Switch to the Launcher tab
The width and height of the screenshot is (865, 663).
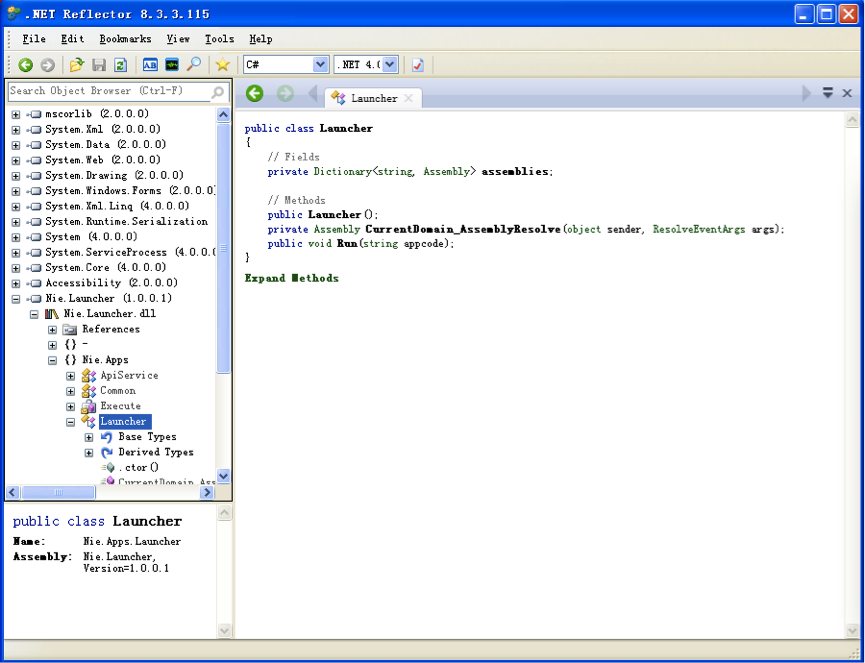click(x=373, y=98)
